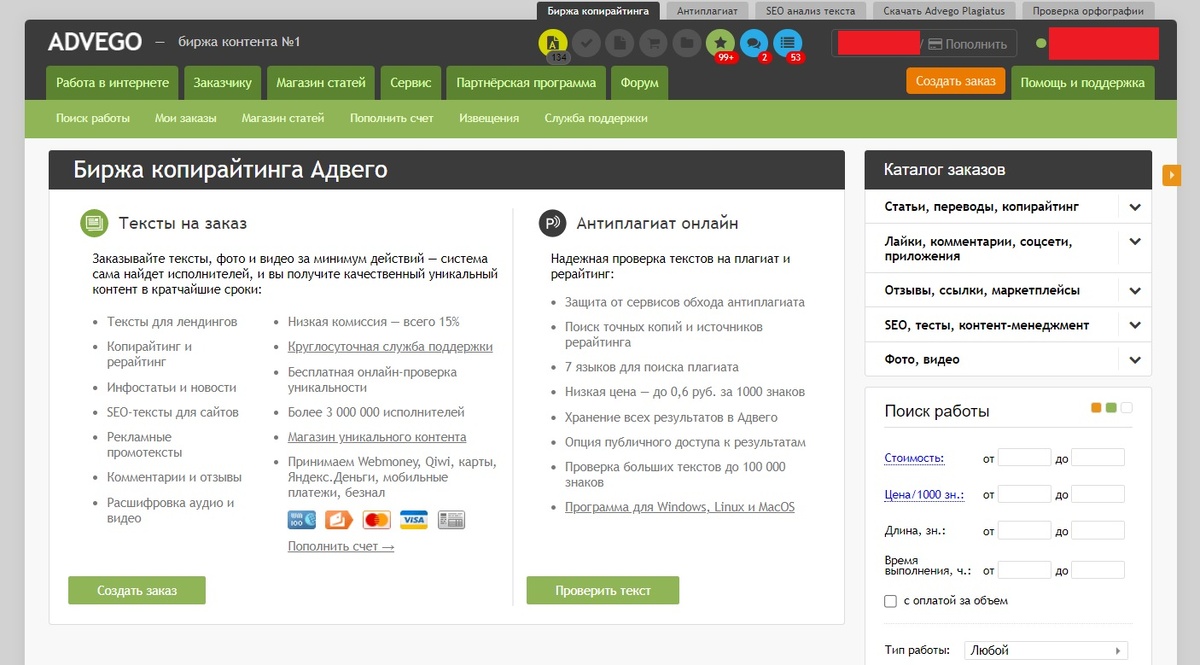Image resolution: width=1200 pixels, height=665 pixels.
Task: Click the Тексты на заказ green icon
Action: 93,223
